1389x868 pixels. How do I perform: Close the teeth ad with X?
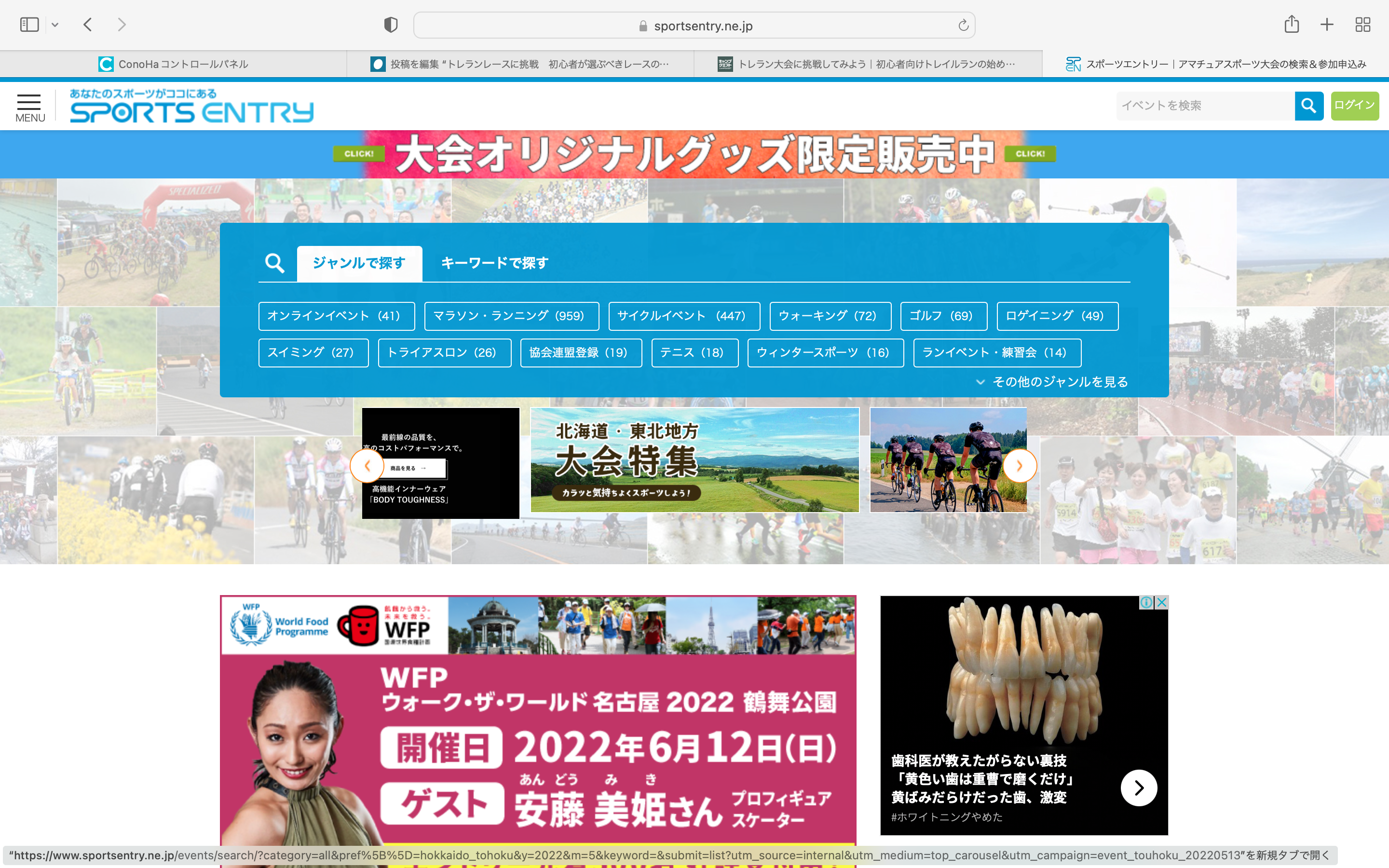(x=1161, y=602)
